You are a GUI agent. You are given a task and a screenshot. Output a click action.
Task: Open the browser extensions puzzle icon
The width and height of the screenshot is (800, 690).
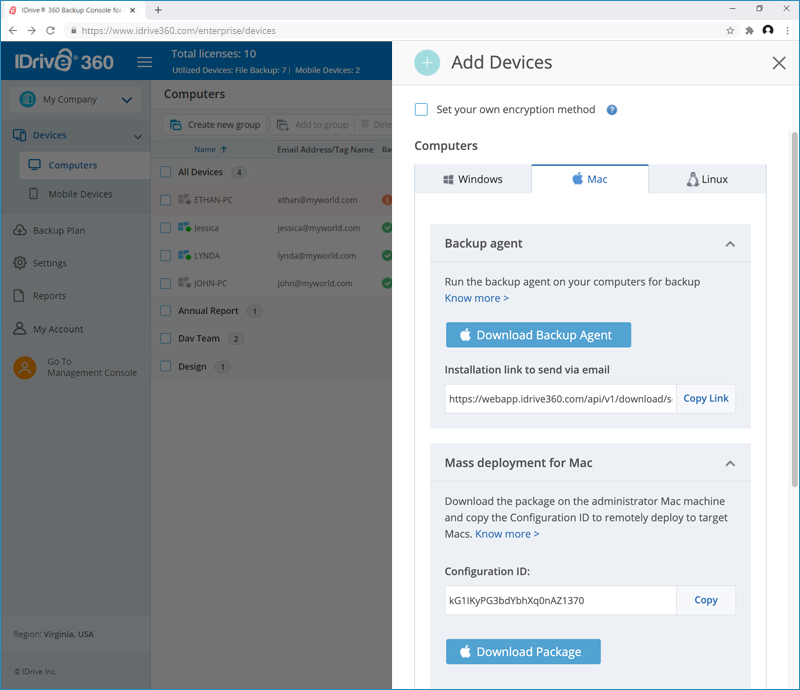pyautogui.click(x=749, y=31)
